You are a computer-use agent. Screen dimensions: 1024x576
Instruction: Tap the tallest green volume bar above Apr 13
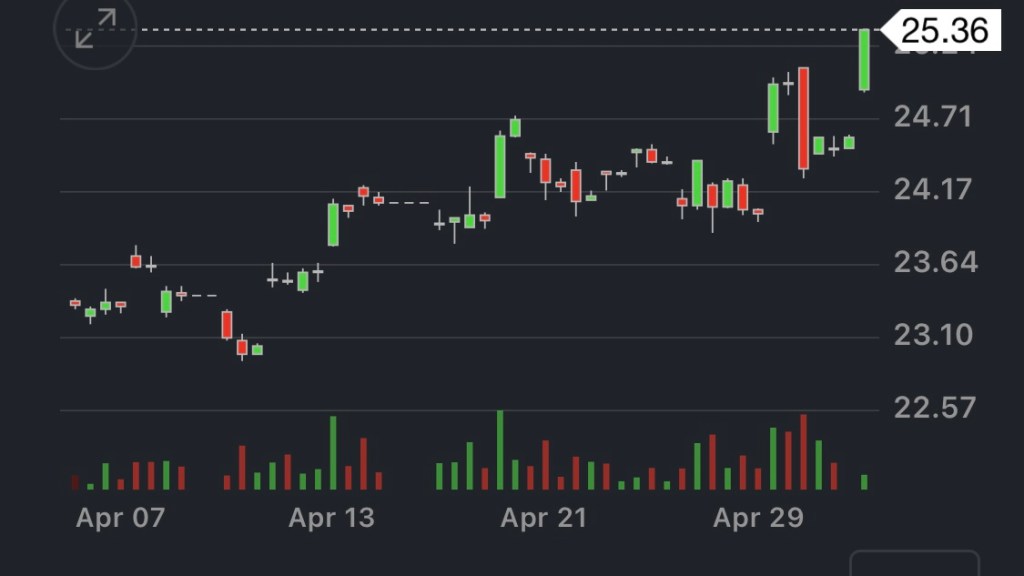333,452
